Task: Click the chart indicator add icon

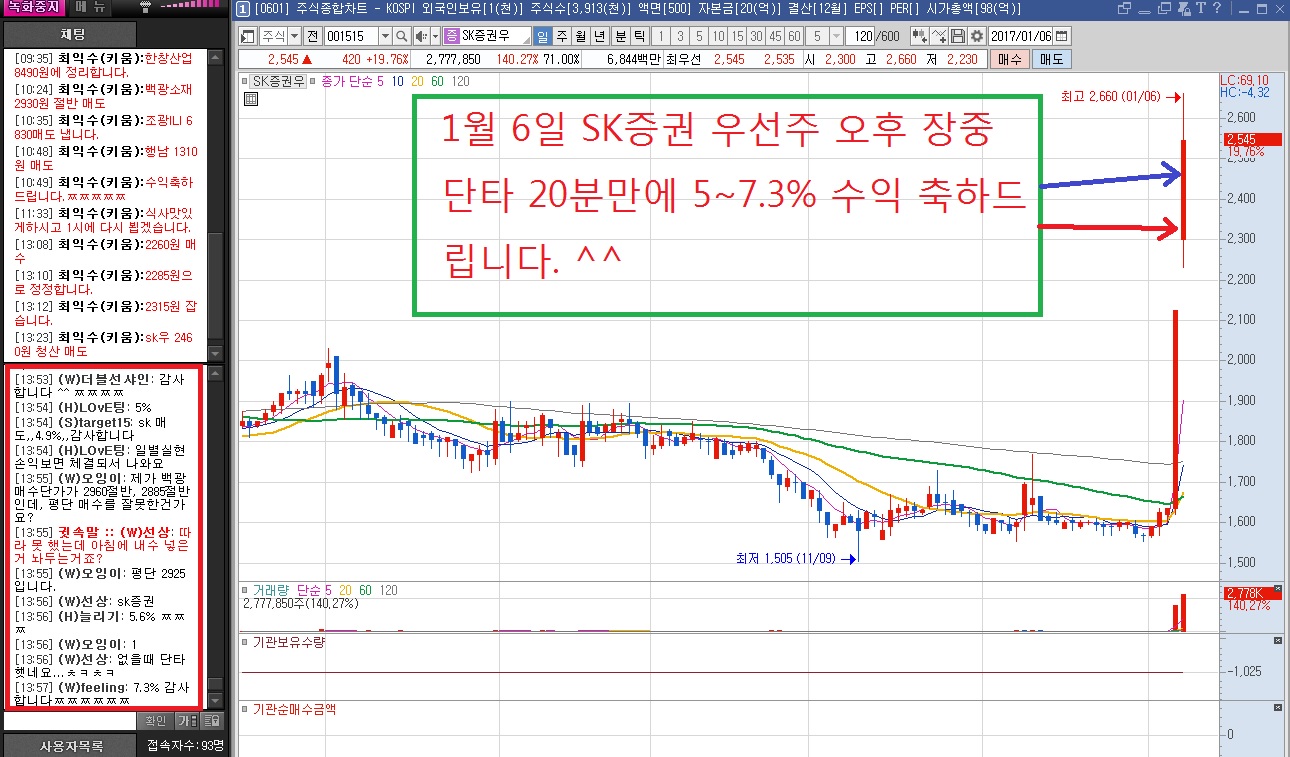Action: [x=919, y=36]
